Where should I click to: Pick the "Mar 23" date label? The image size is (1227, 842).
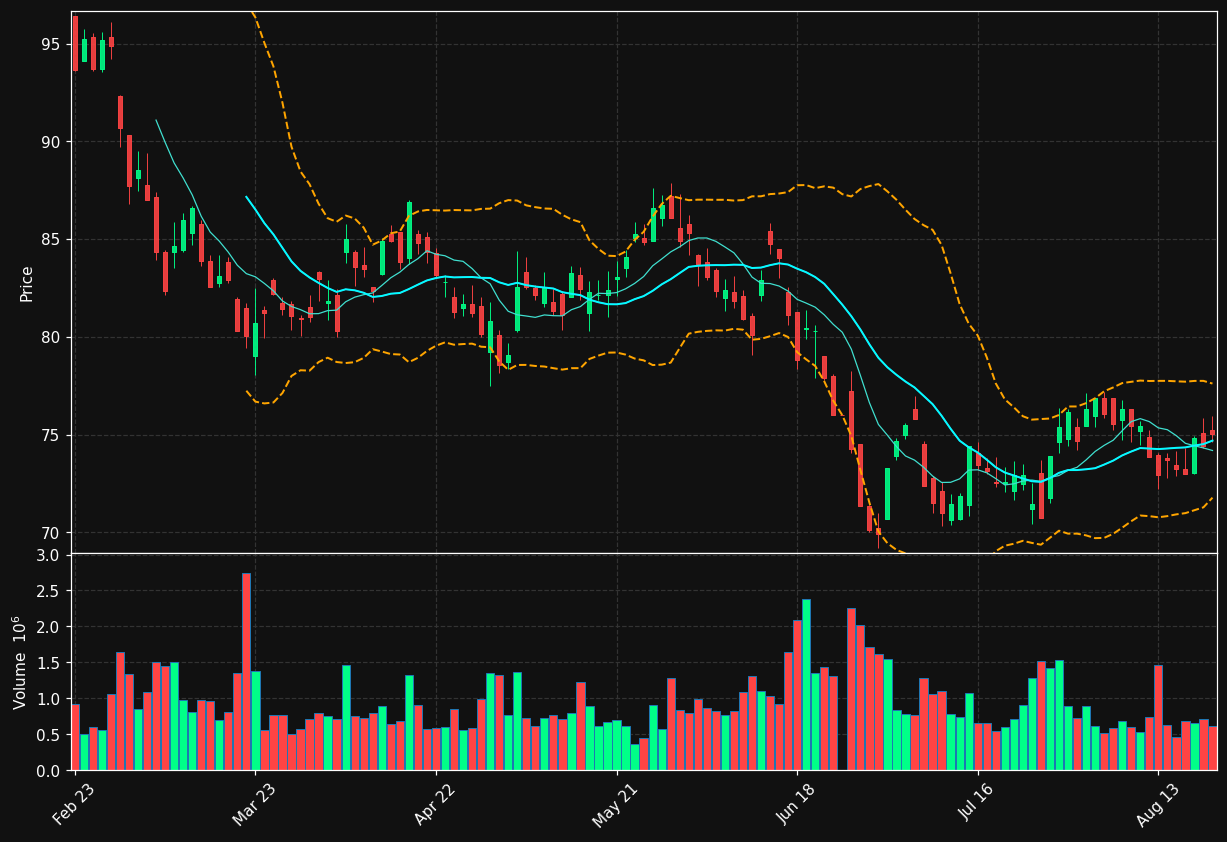(255, 803)
